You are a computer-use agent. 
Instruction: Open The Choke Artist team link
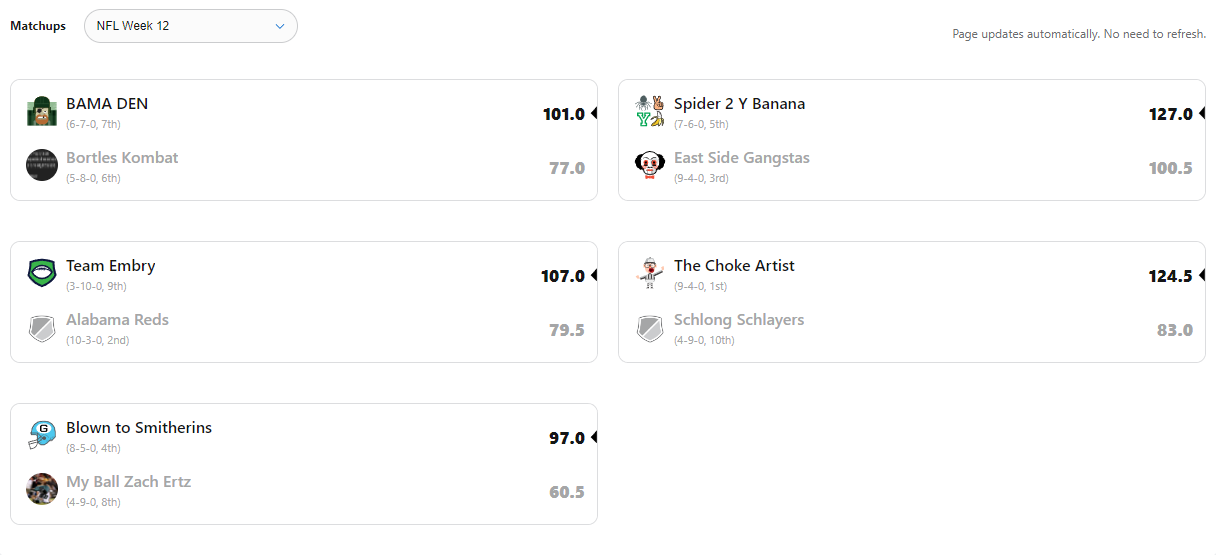734,266
